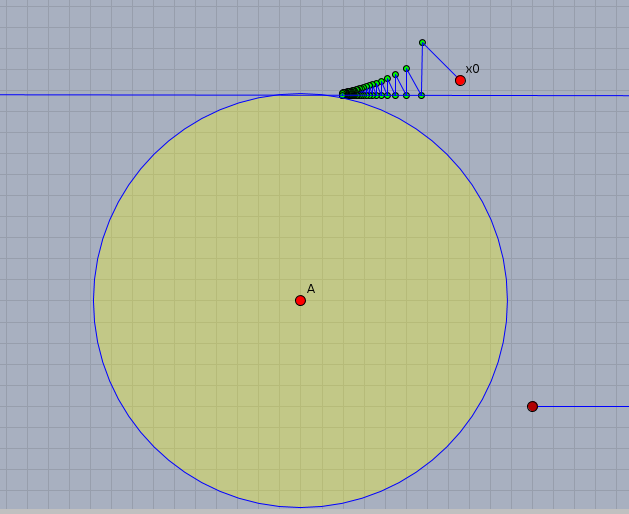Screen dimensions: 629x514
Task: Select the blue segment joining x0 to top green point
Action: click(441, 61)
